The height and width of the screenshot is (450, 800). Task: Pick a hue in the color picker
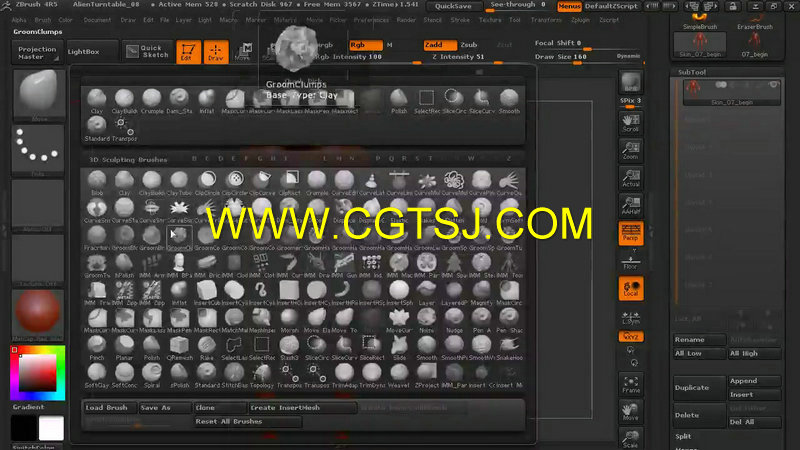[x=38, y=373]
